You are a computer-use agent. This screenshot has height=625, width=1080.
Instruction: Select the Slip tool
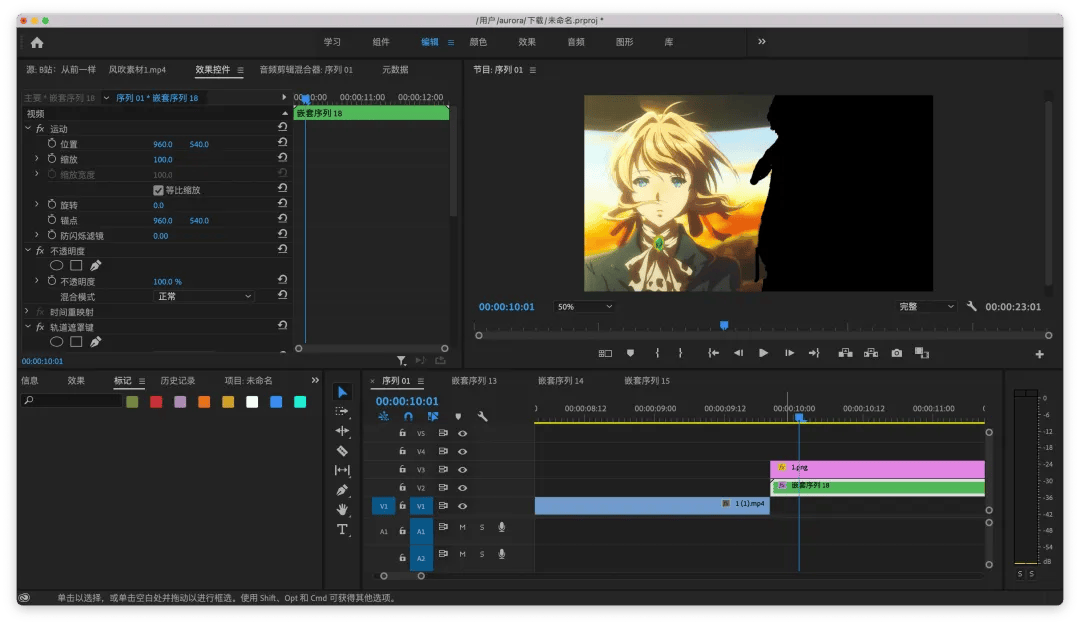click(x=342, y=470)
